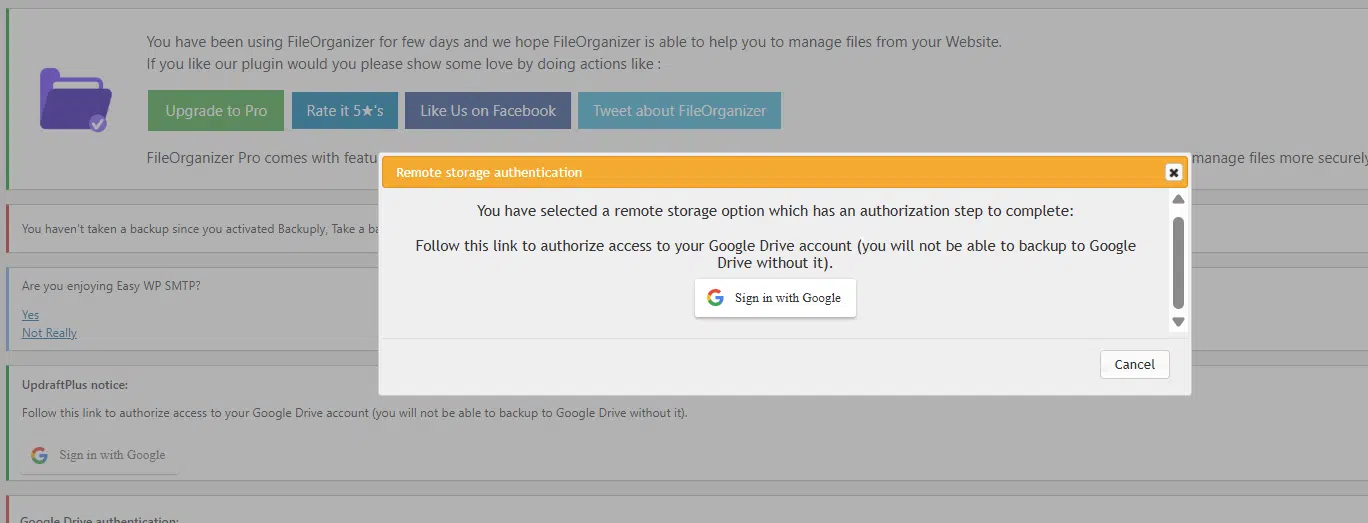
Task: Click Sign in with Google in the dialog
Action: point(775,298)
